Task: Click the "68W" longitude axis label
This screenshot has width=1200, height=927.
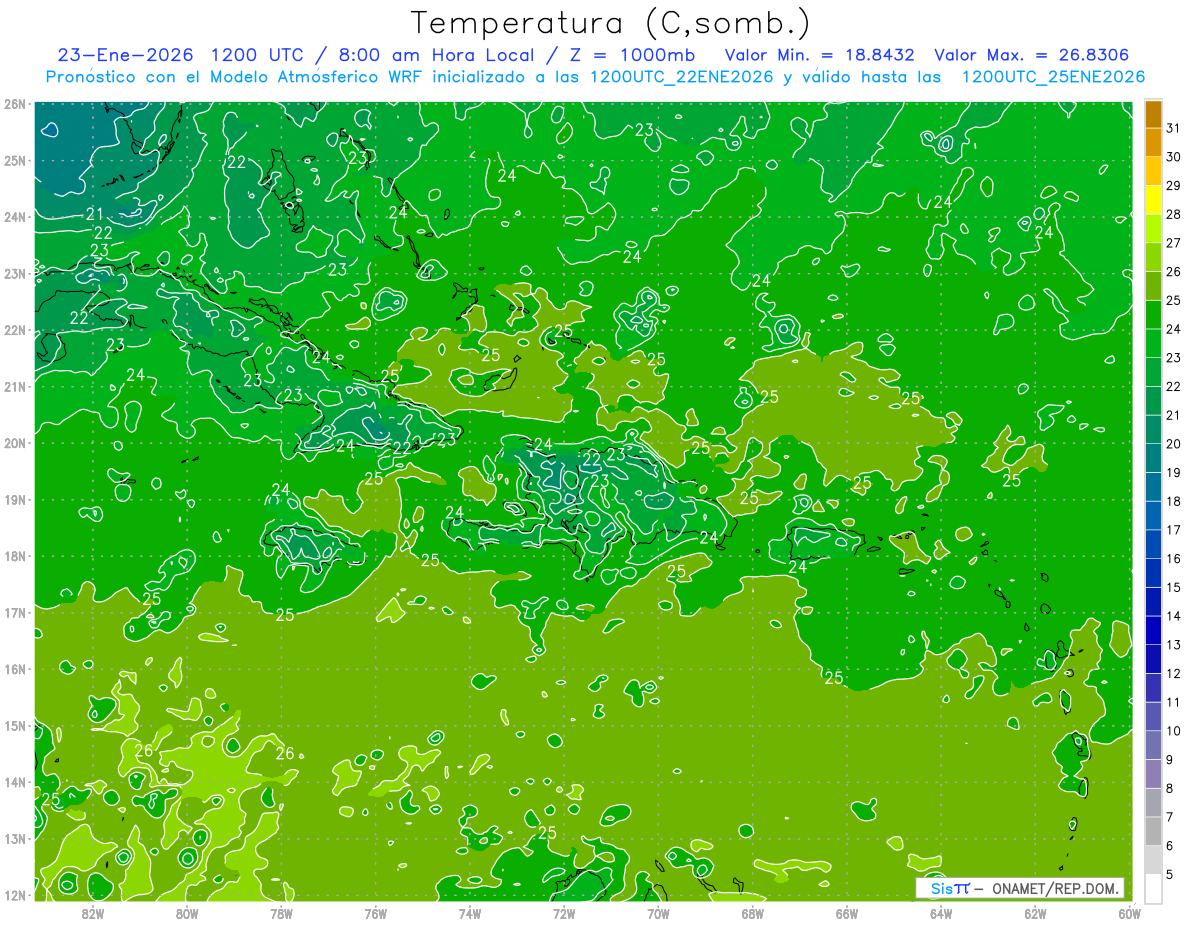Action: click(753, 912)
